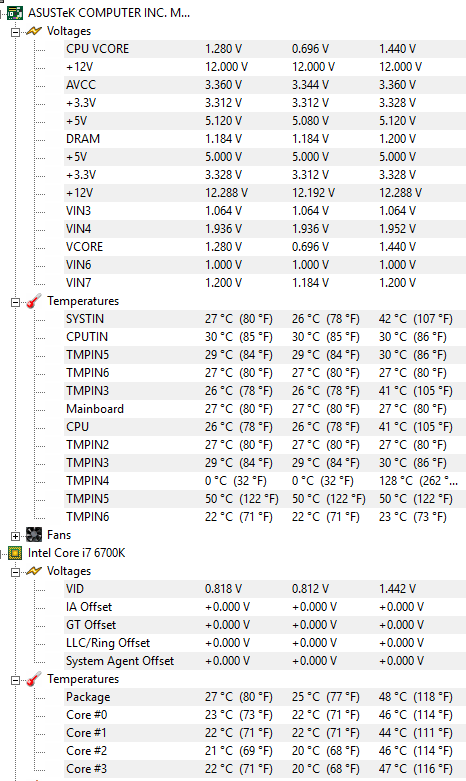
Task: Click the 47 °C Core #3 max value
Action: click(x=416, y=769)
